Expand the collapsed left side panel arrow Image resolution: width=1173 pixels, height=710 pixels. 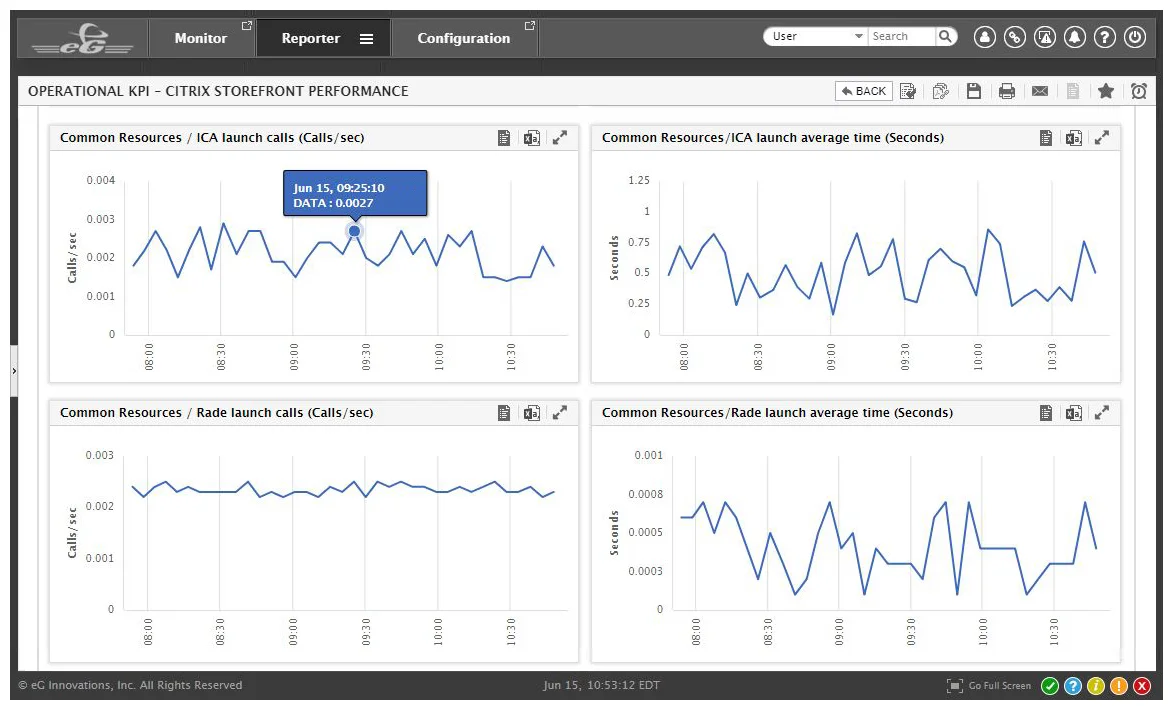click(13, 371)
